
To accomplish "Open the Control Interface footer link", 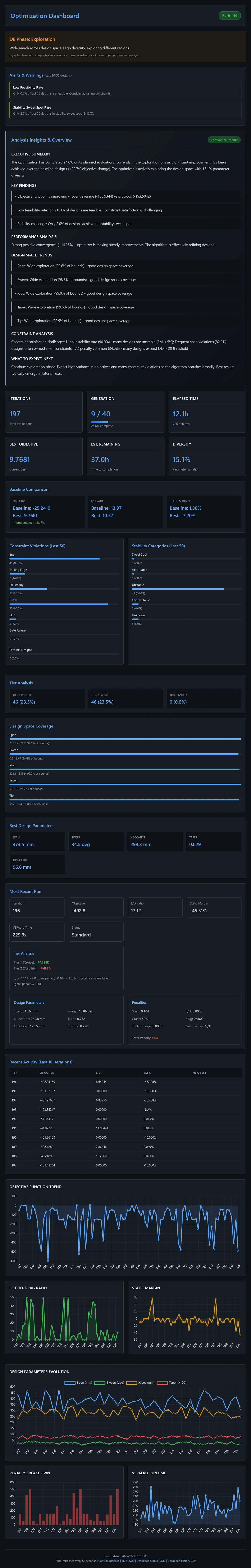I will pyautogui.click(x=109, y=1561).
